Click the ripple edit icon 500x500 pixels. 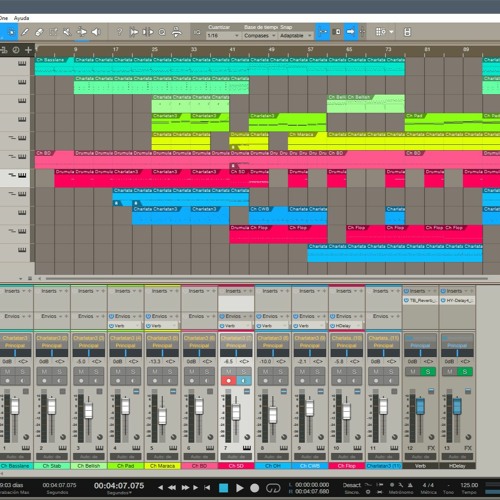pyautogui.click(x=337, y=32)
